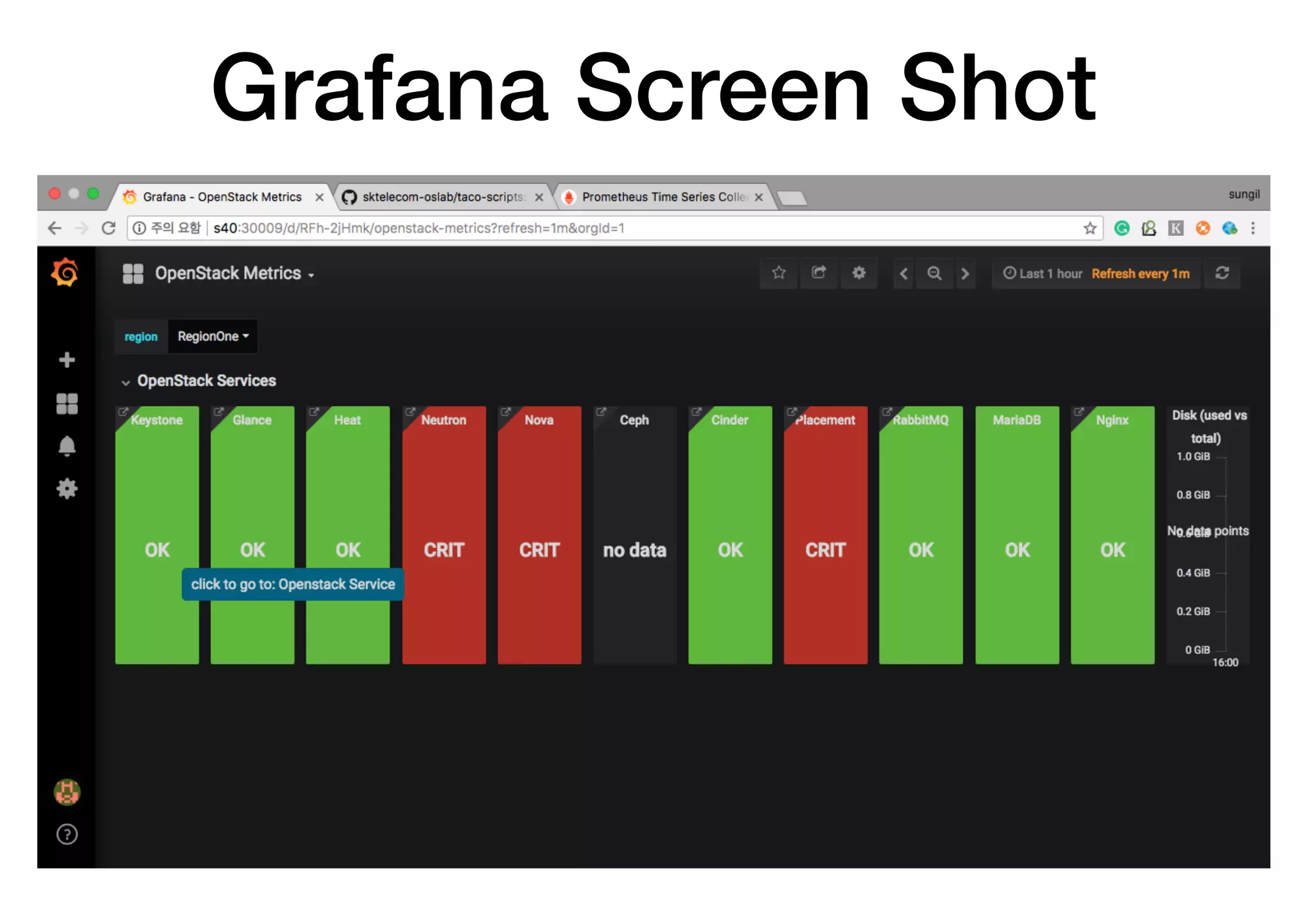
Task: Click the Grafana logo in sidebar
Action: click(65, 273)
